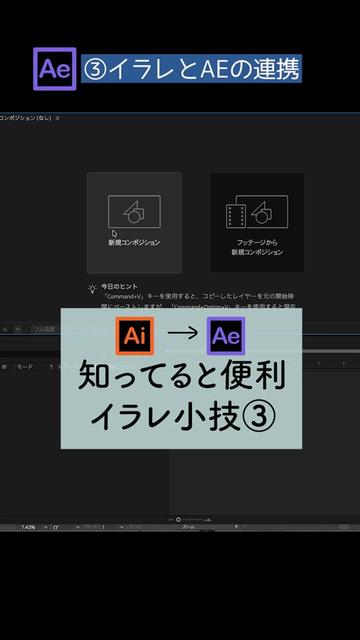
Task: Click the 今日のヒント heading
Action: point(120,287)
